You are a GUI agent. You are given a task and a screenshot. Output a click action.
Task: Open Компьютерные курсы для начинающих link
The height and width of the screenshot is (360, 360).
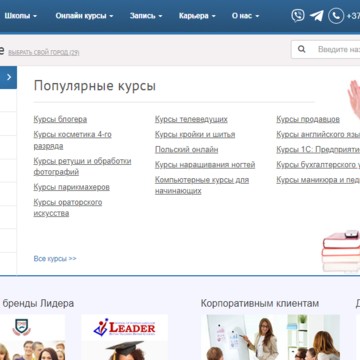point(202,185)
